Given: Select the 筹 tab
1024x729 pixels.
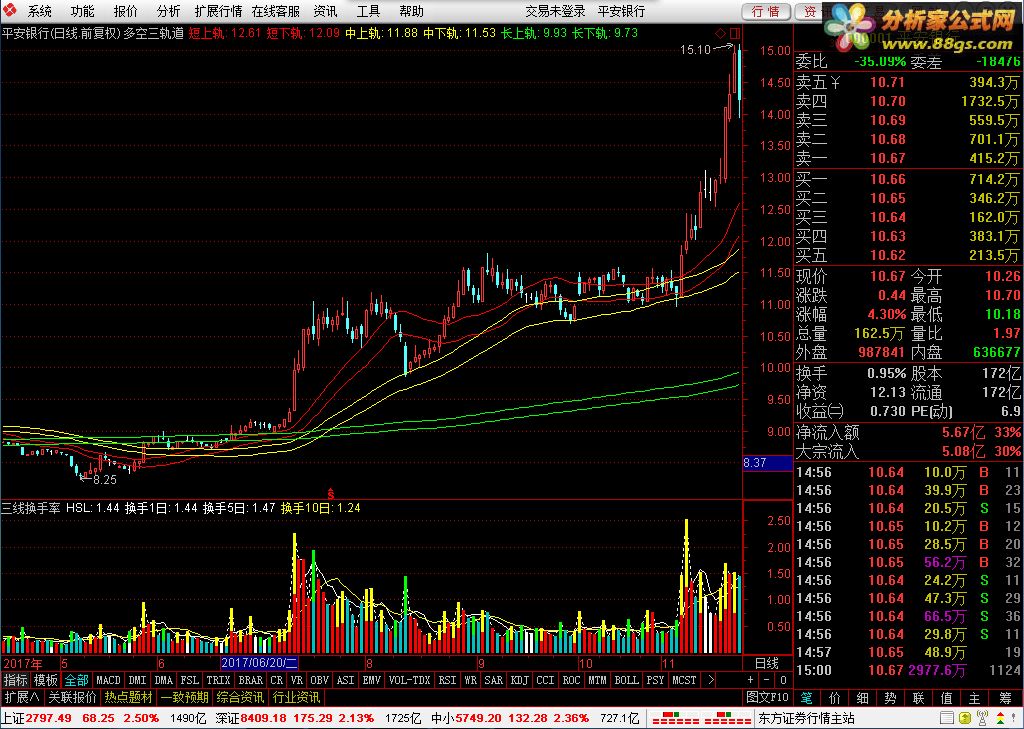Looking at the screenshot, I should (x=1005, y=698).
